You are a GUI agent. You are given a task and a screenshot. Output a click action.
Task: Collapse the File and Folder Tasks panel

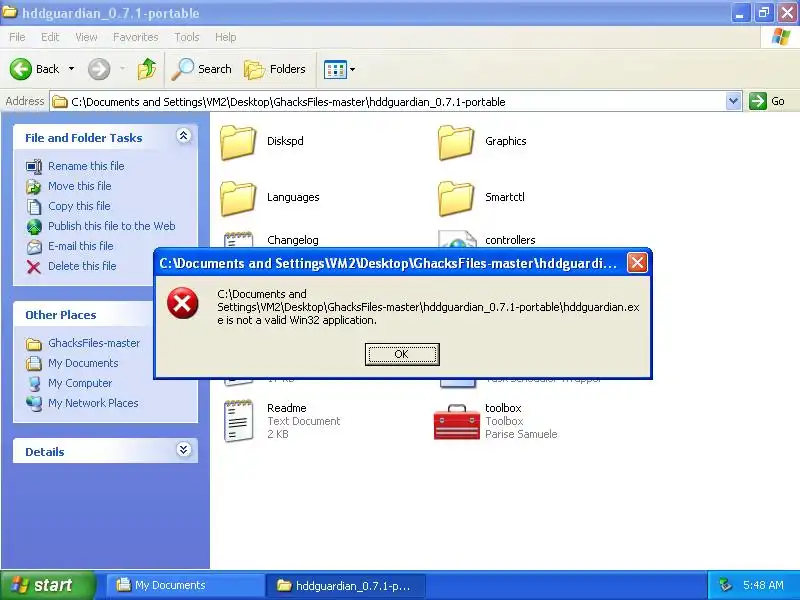(184, 136)
